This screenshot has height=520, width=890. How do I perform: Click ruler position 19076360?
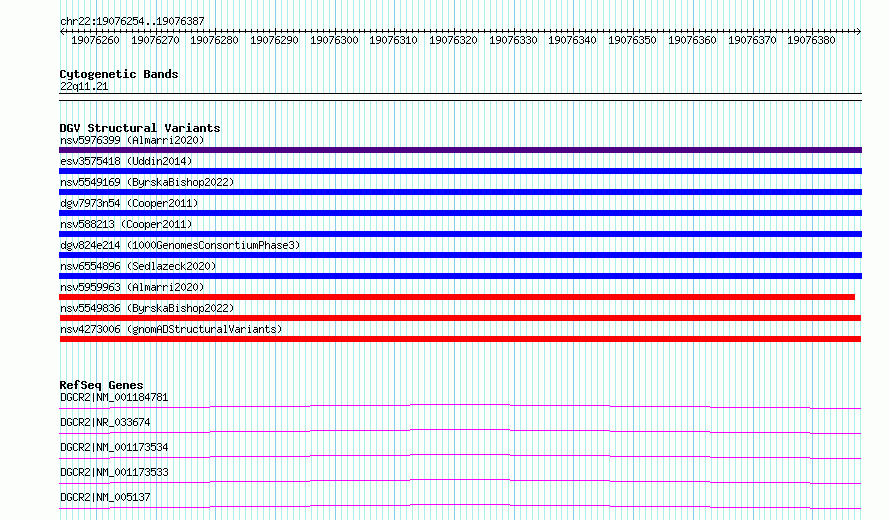point(692,40)
